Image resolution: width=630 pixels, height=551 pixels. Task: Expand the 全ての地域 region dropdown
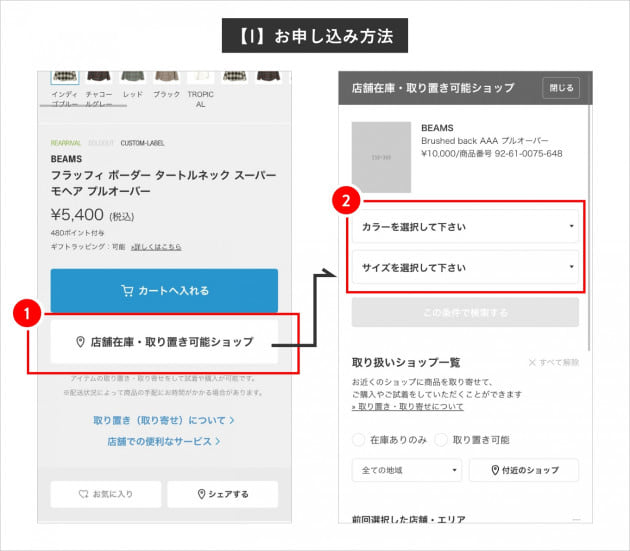(x=406, y=470)
